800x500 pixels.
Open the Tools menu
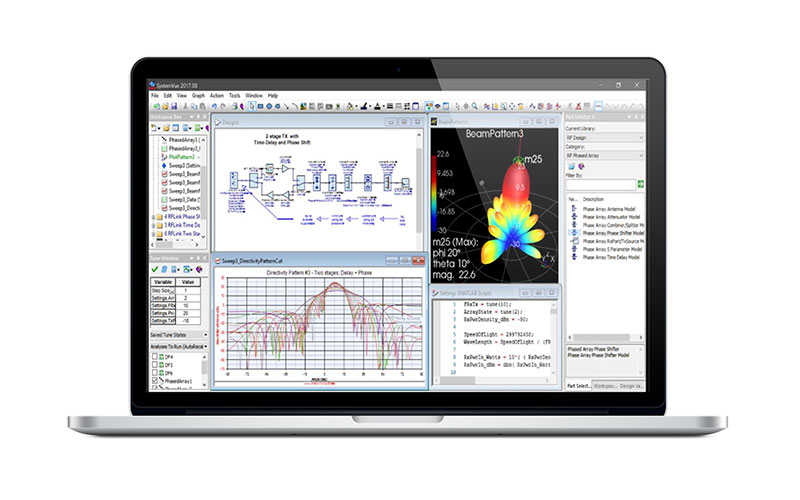pos(234,95)
